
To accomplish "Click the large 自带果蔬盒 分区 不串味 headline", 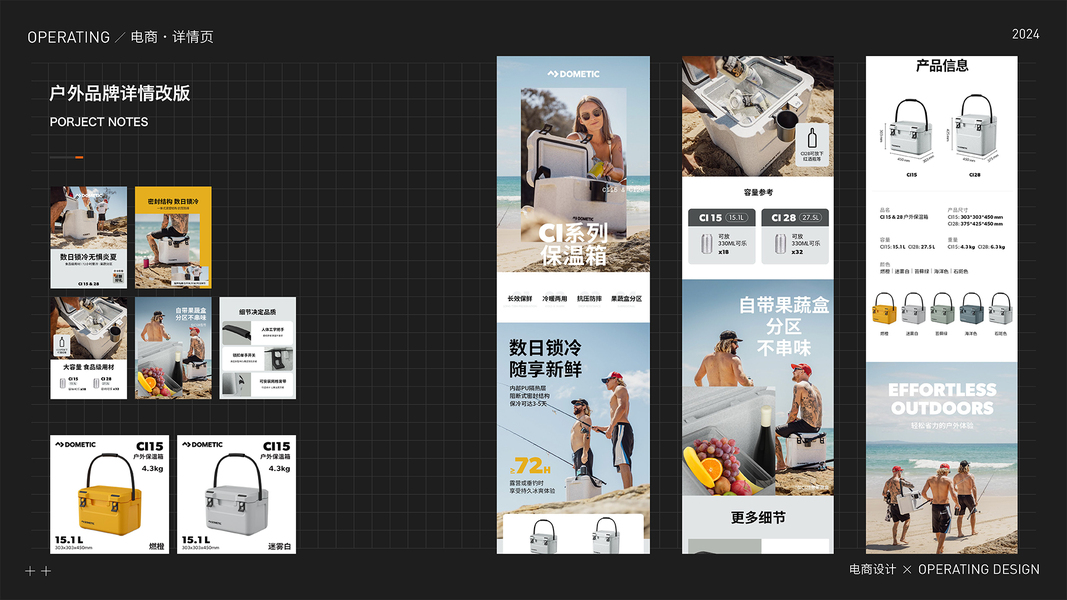I will (x=784, y=327).
